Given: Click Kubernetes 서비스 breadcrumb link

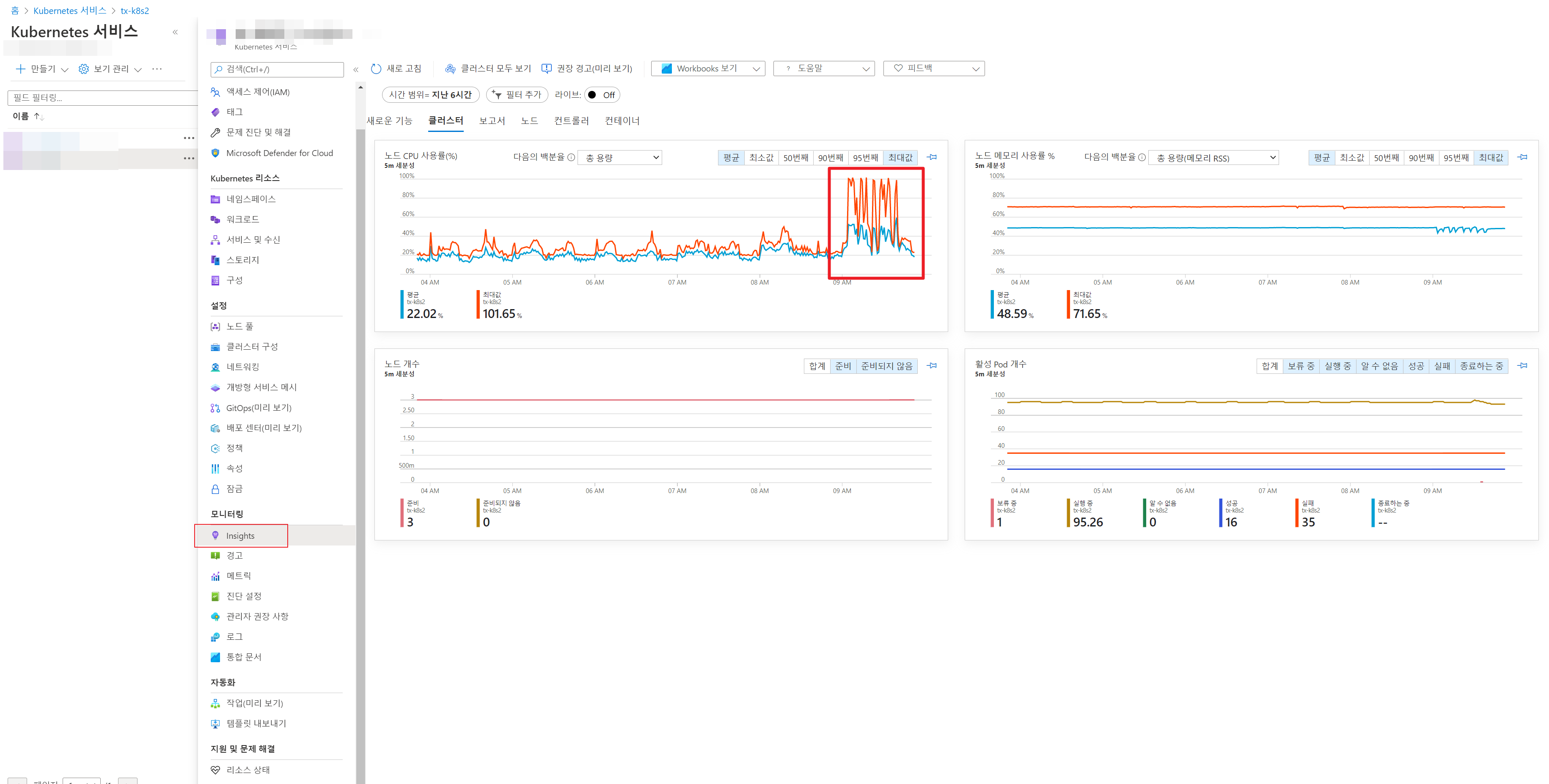Looking at the screenshot, I should coord(70,11).
